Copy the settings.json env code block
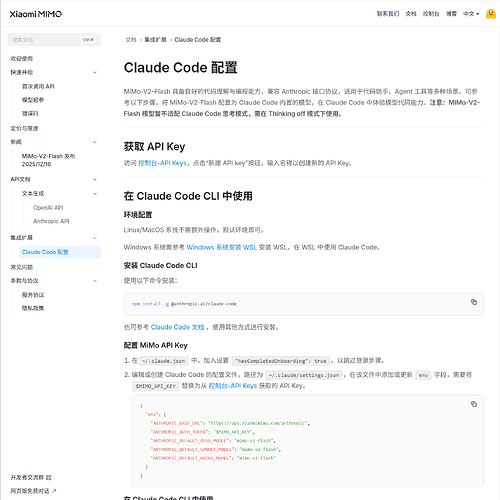Viewport: 500px width, 500px height. [474, 404]
